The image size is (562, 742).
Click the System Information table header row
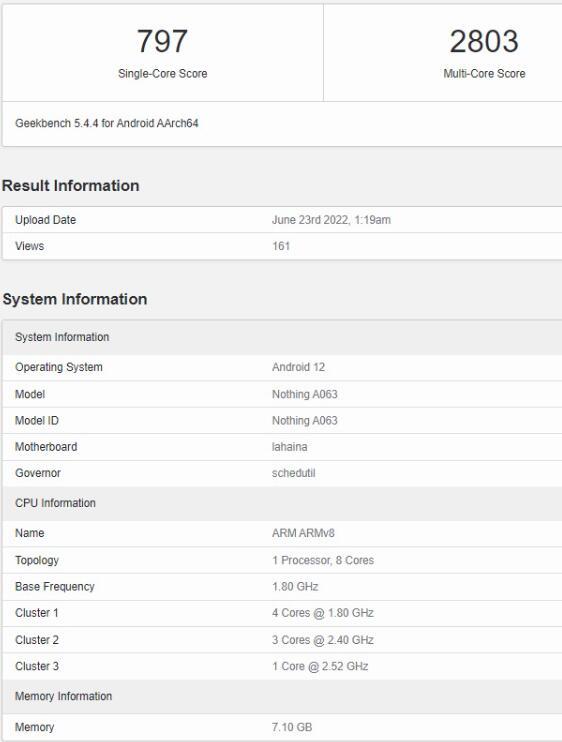click(282, 337)
